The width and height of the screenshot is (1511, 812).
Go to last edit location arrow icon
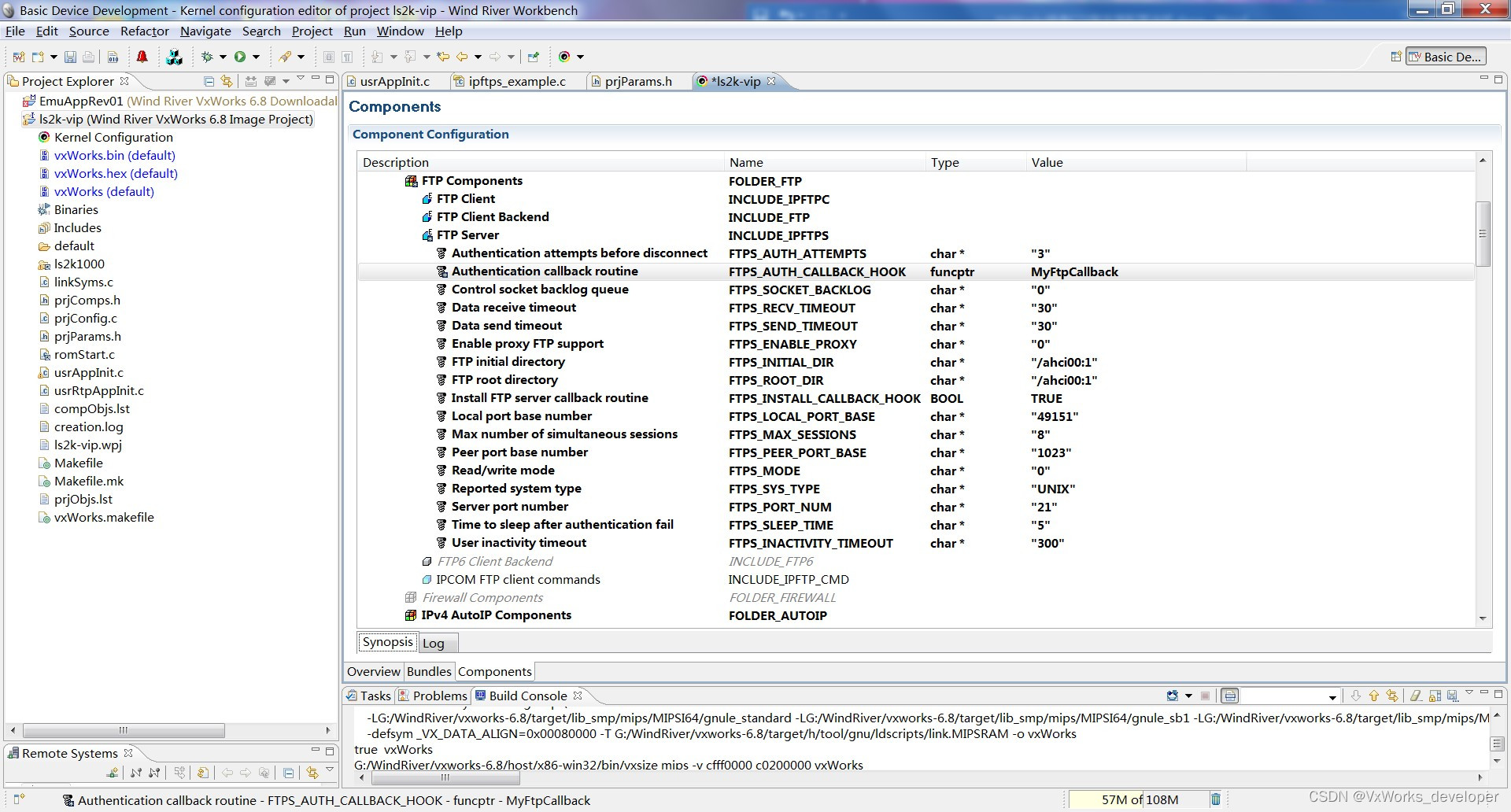tap(443, 57)
